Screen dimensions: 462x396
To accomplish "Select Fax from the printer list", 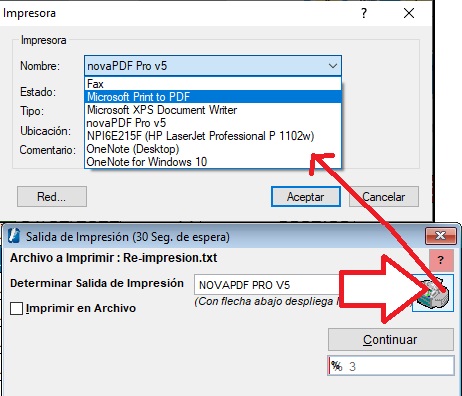I will coord(213,84).
